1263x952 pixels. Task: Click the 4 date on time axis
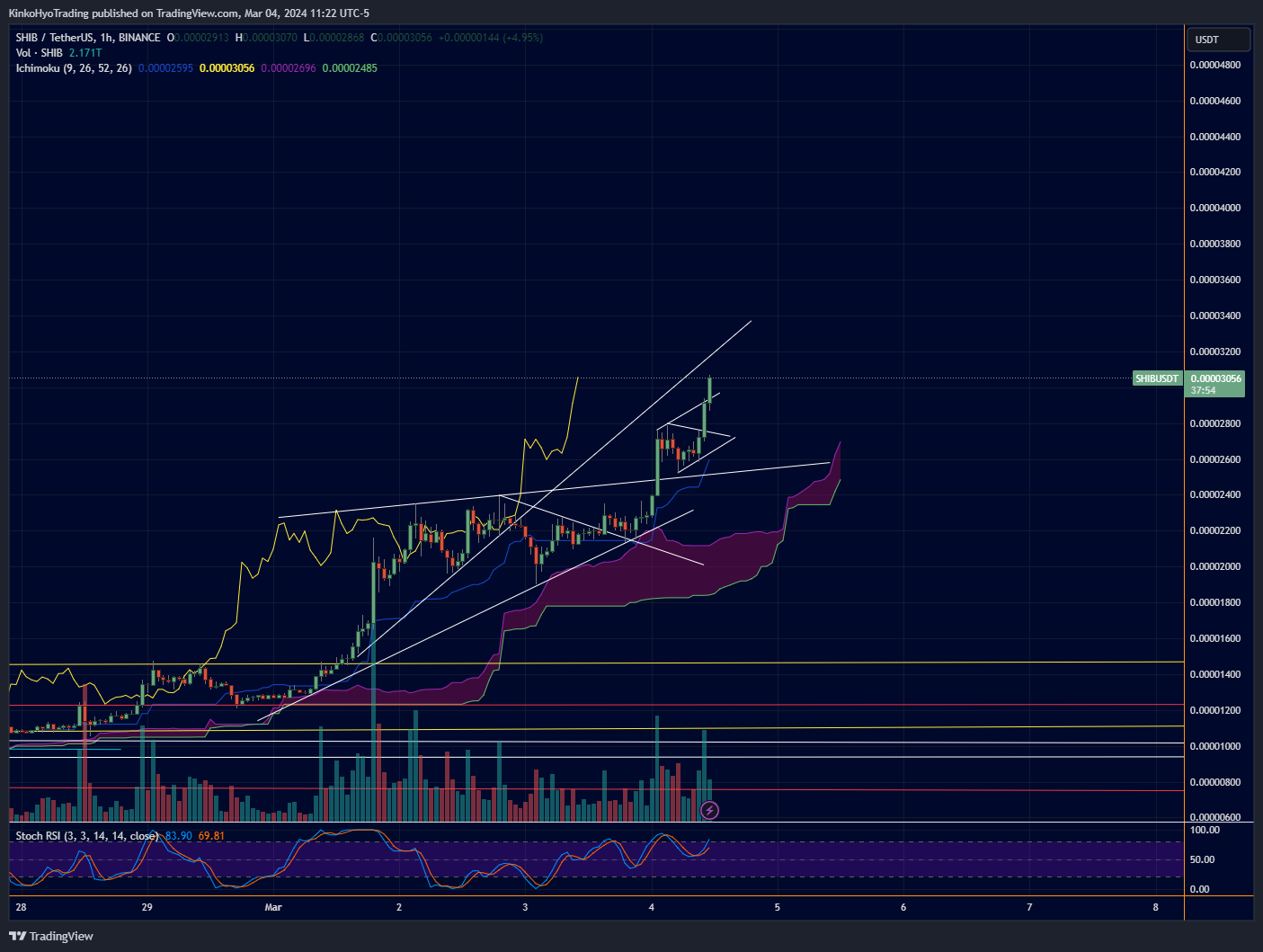tap(652, 907)
